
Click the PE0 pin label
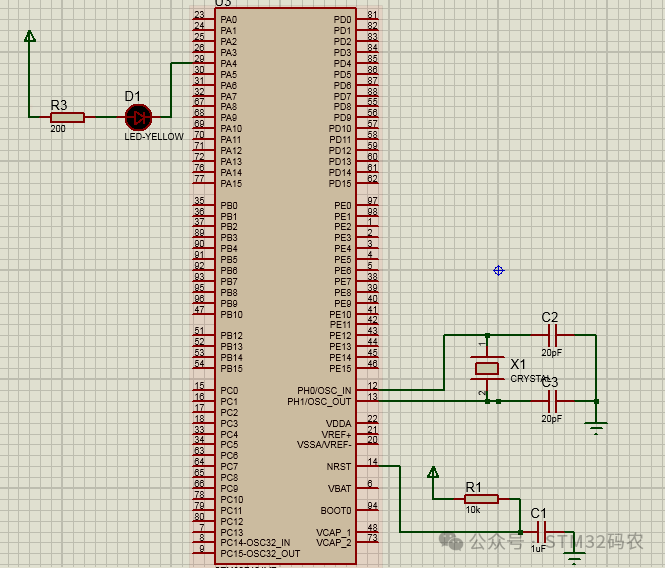pos(343,205)
